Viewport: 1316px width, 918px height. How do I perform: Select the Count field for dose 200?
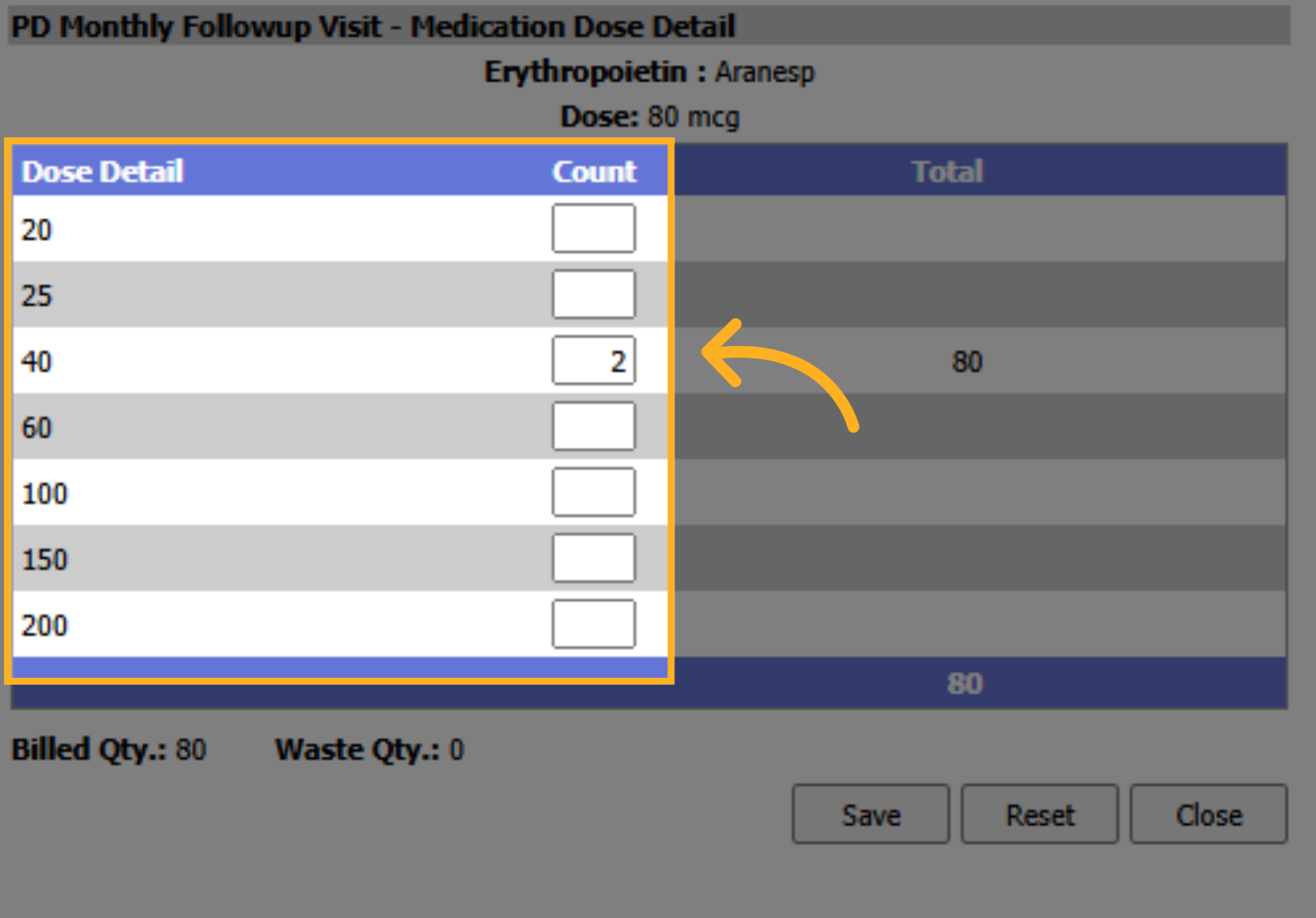coord(594,624)
